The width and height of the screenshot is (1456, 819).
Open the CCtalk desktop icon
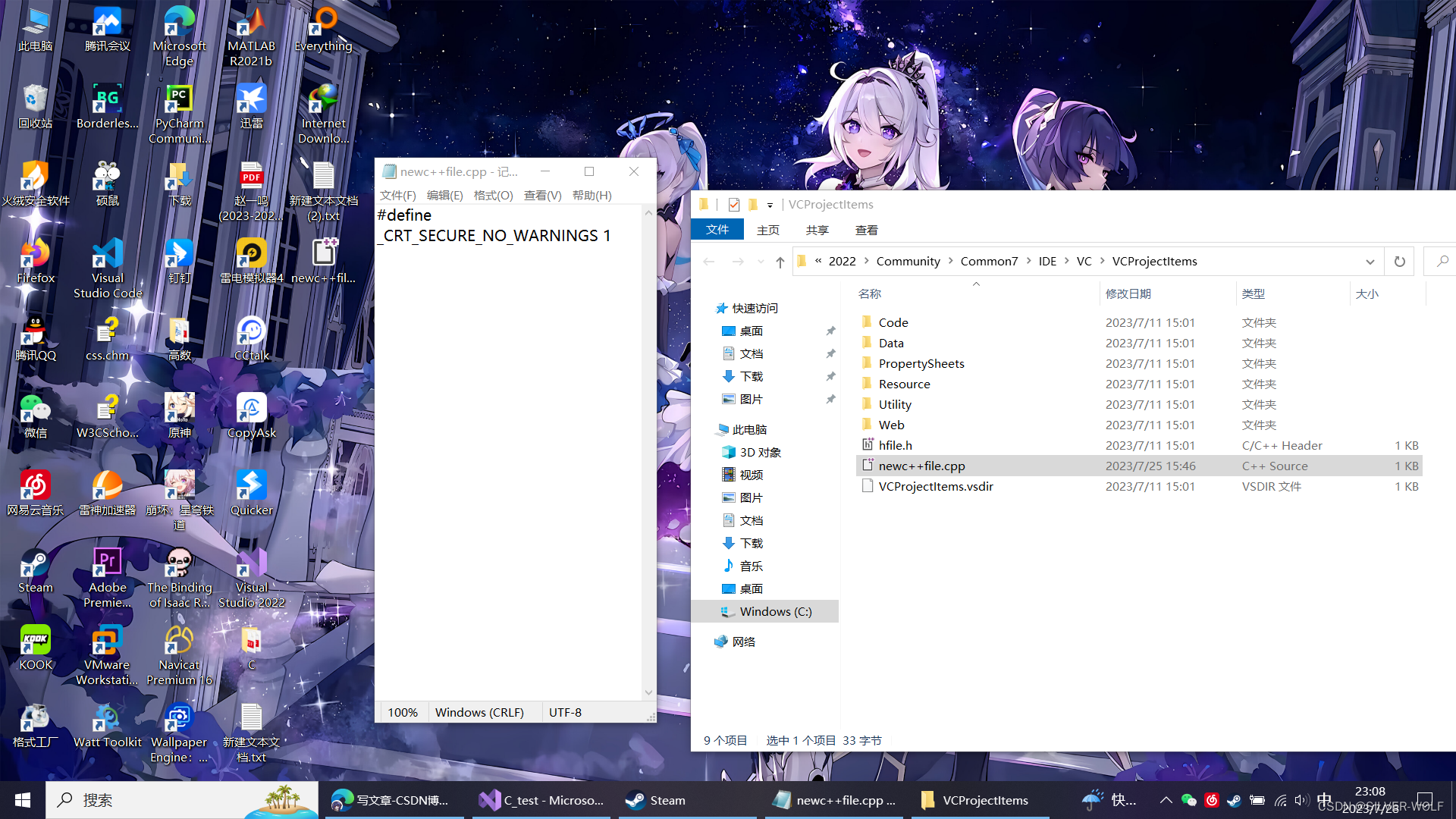[251, 339]
